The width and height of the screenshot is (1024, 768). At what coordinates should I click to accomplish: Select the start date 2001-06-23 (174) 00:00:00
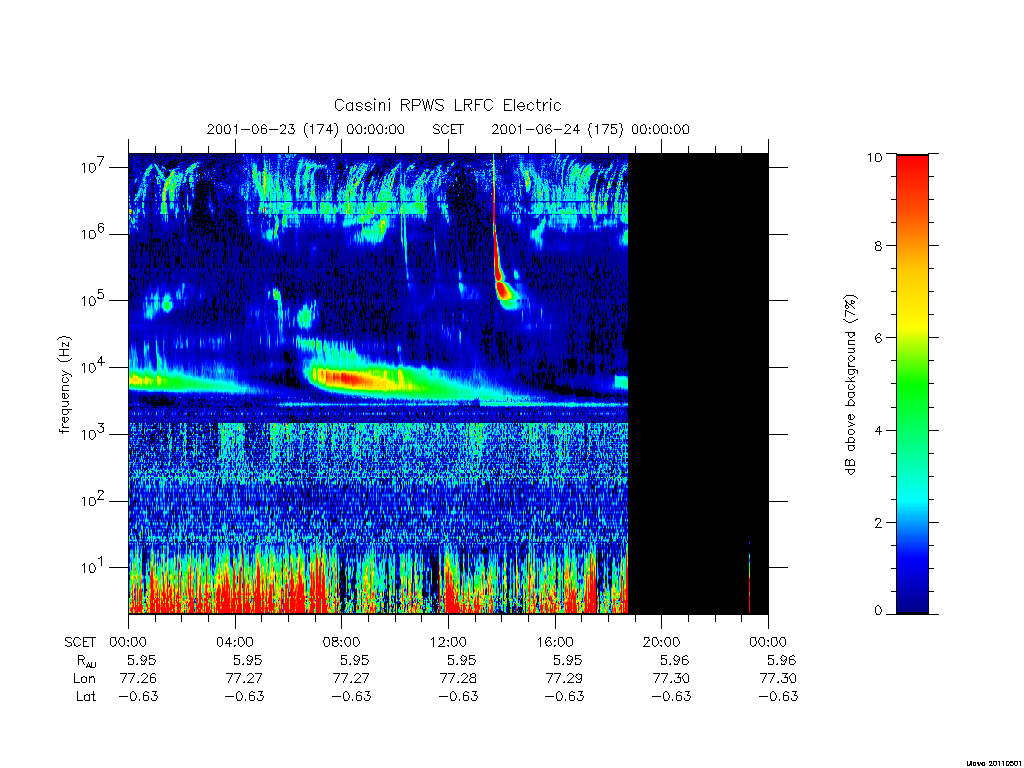(306, 129)
